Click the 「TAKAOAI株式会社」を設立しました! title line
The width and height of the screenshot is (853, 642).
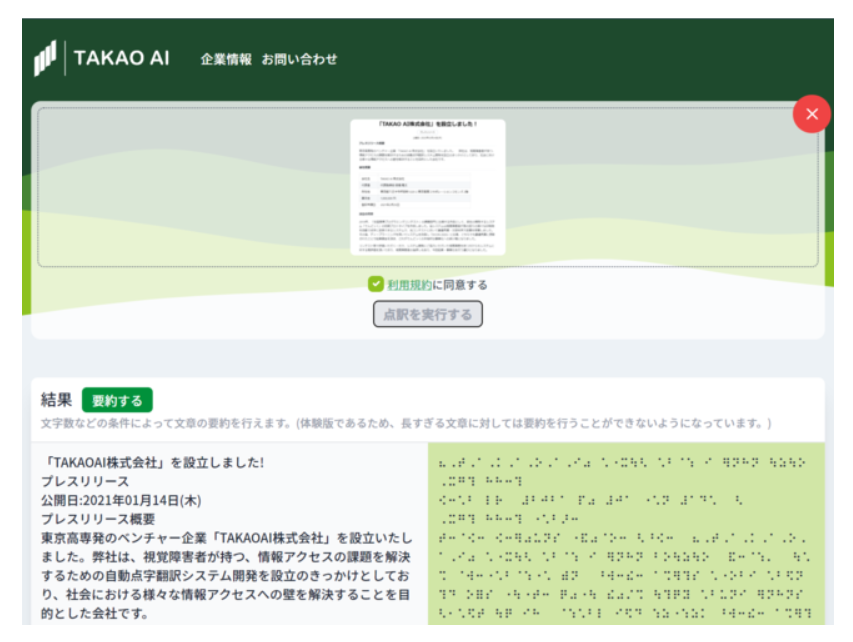(x=153, y=462)
